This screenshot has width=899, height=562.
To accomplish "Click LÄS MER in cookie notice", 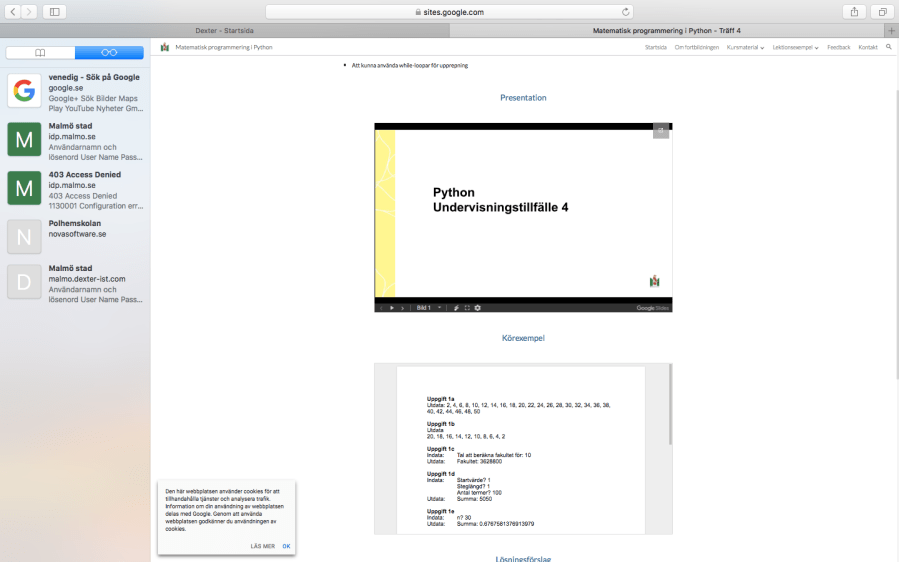I will pos(262,546).
